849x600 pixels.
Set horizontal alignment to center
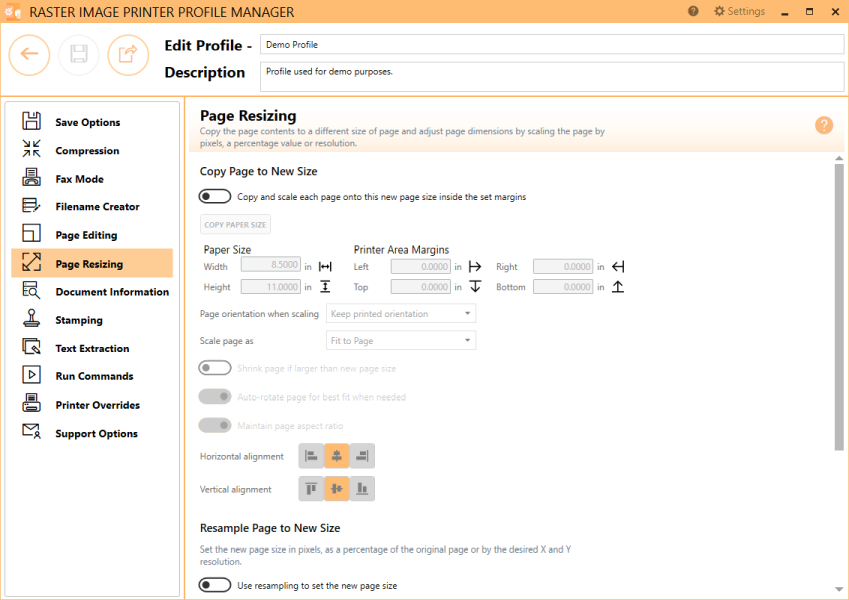click(337, 456)
